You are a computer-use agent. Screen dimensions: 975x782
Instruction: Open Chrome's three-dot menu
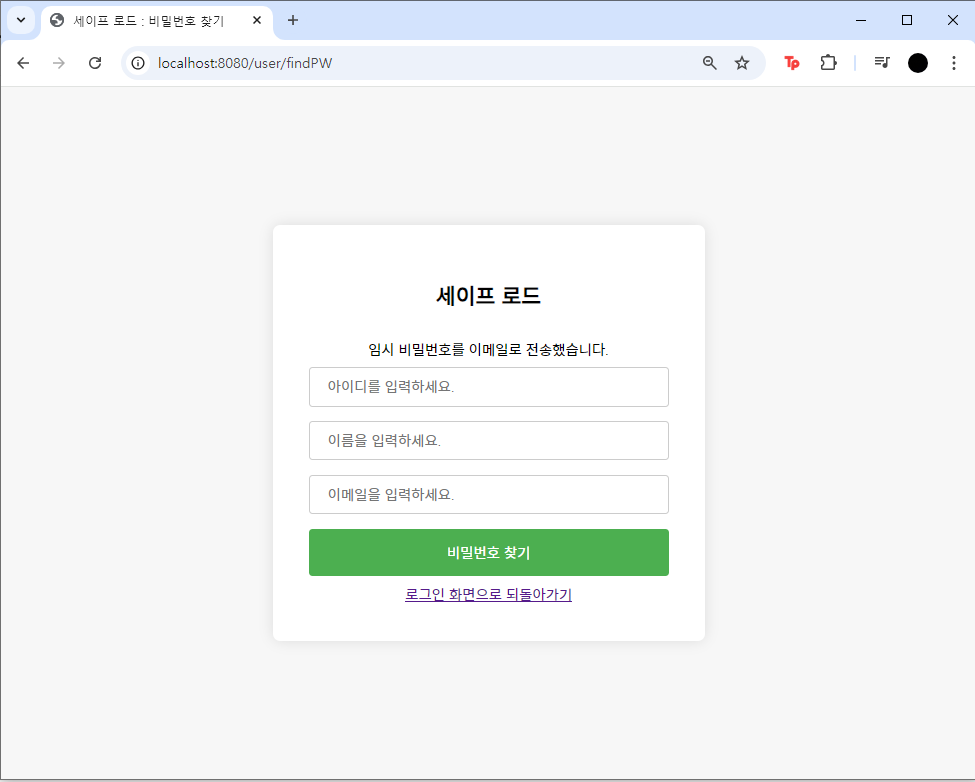tap(954, 63)
